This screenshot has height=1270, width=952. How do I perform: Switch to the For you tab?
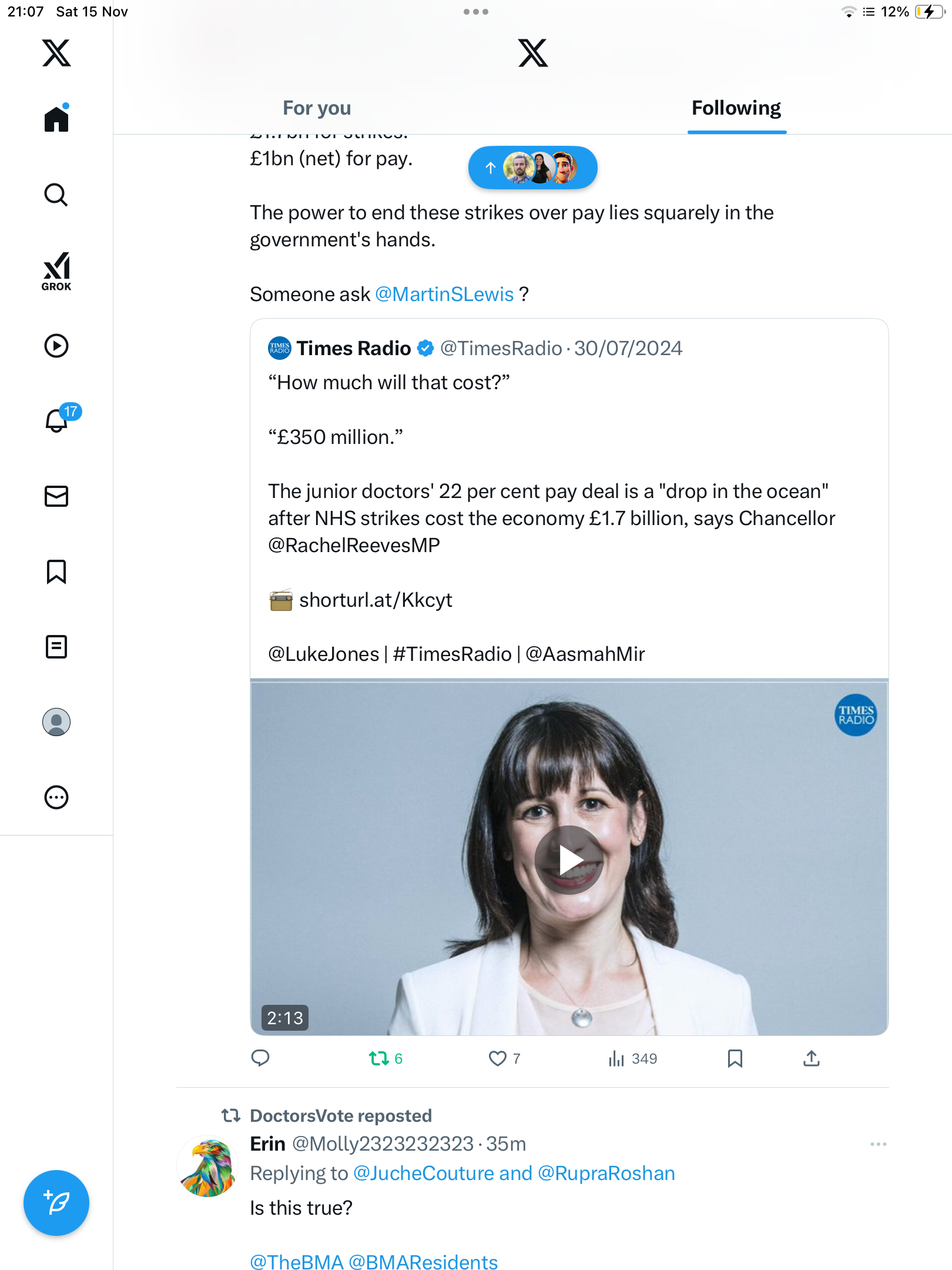tap(317, 108)
